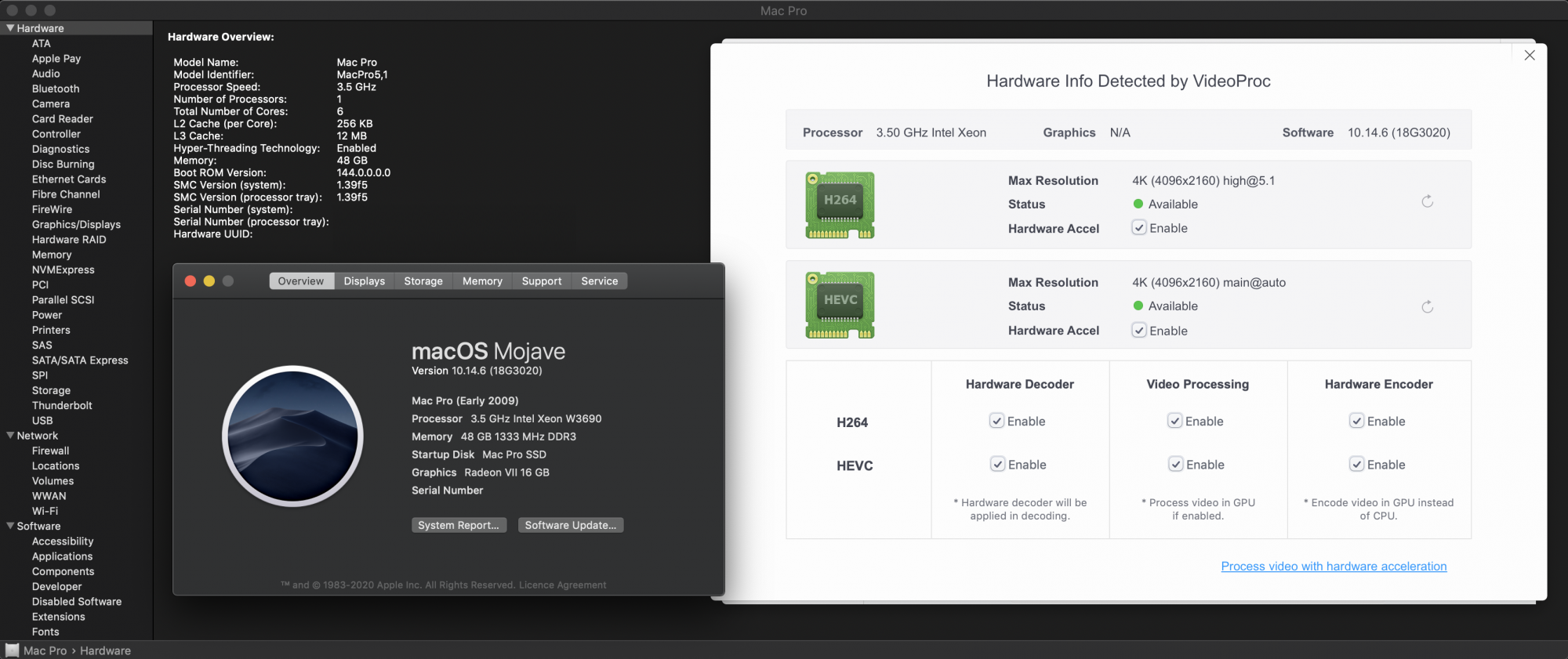Image resolution: width=1568 pixels, height=659 pixels.
Task: Toggle HEVC Hardware Decoder Enable
Action: pyautogui.click(x=997, y=464)
